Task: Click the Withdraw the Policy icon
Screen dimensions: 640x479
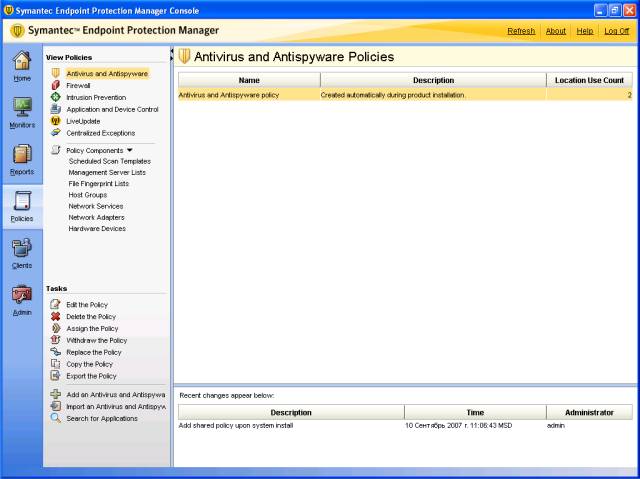Action: pos(56,340)
